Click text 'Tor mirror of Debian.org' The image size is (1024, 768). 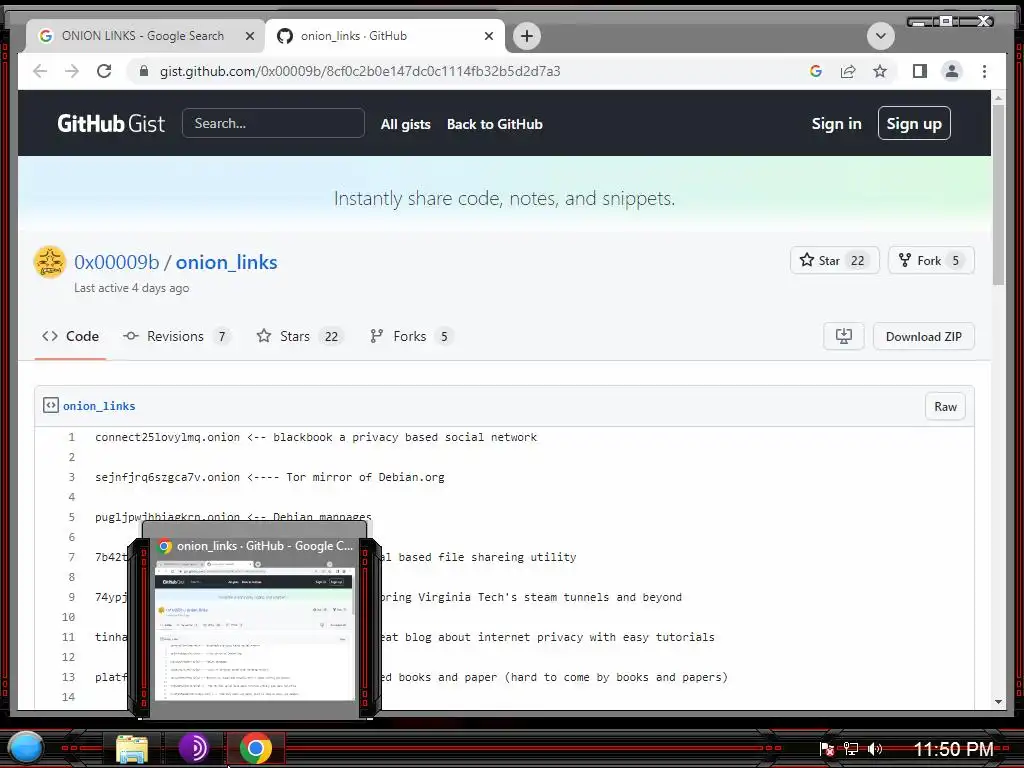tap(365, 477)
